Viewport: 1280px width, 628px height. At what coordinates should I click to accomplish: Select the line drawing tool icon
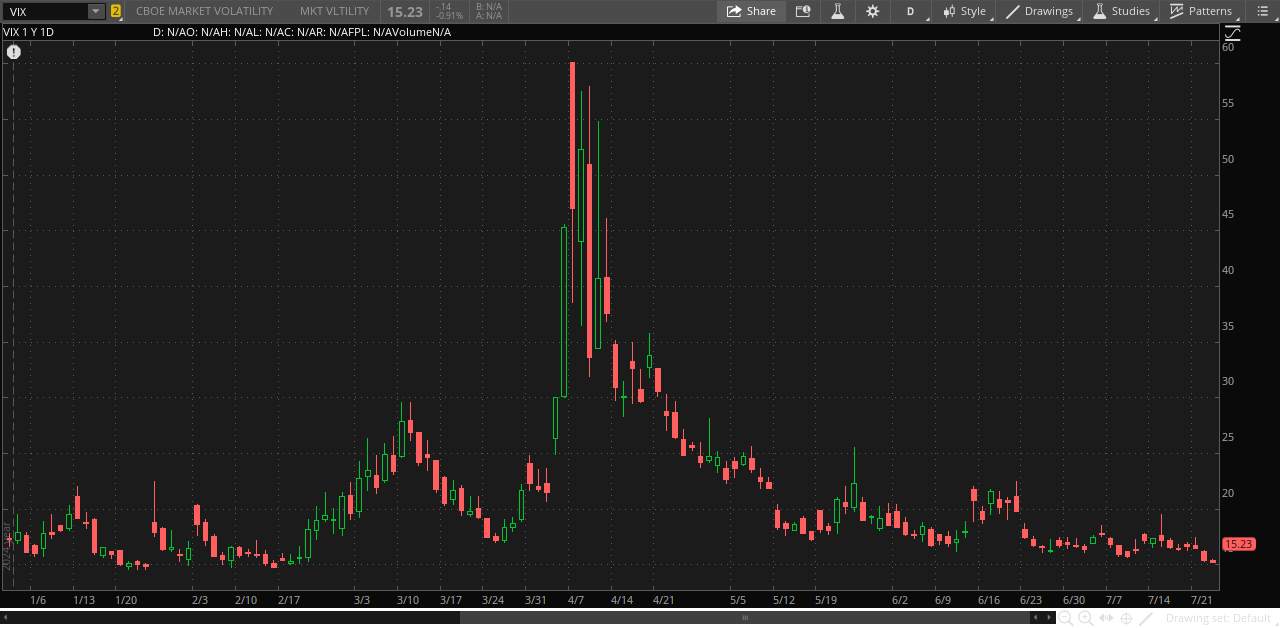[x=1146, y=619]
